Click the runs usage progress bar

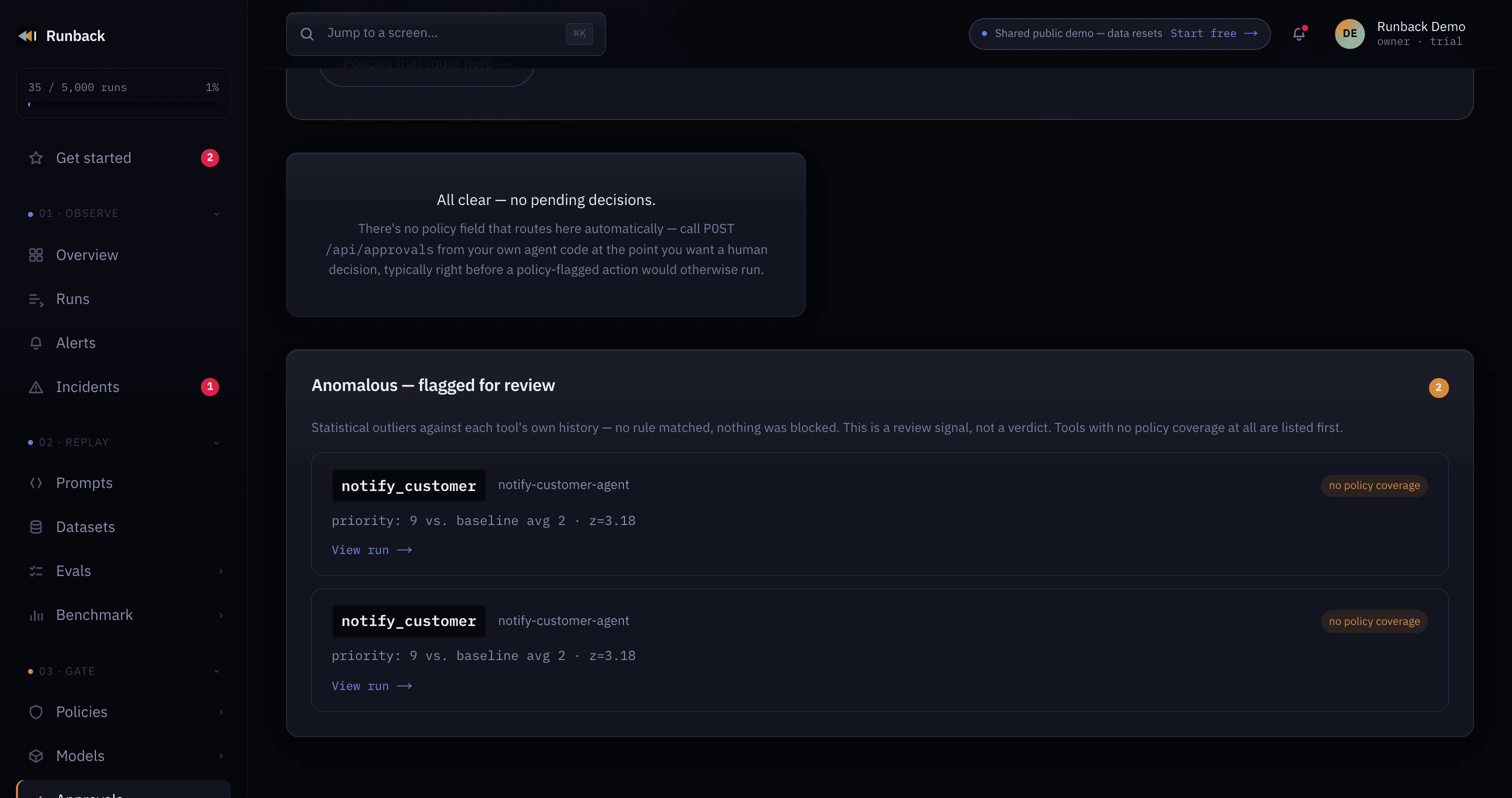point(123,104)
